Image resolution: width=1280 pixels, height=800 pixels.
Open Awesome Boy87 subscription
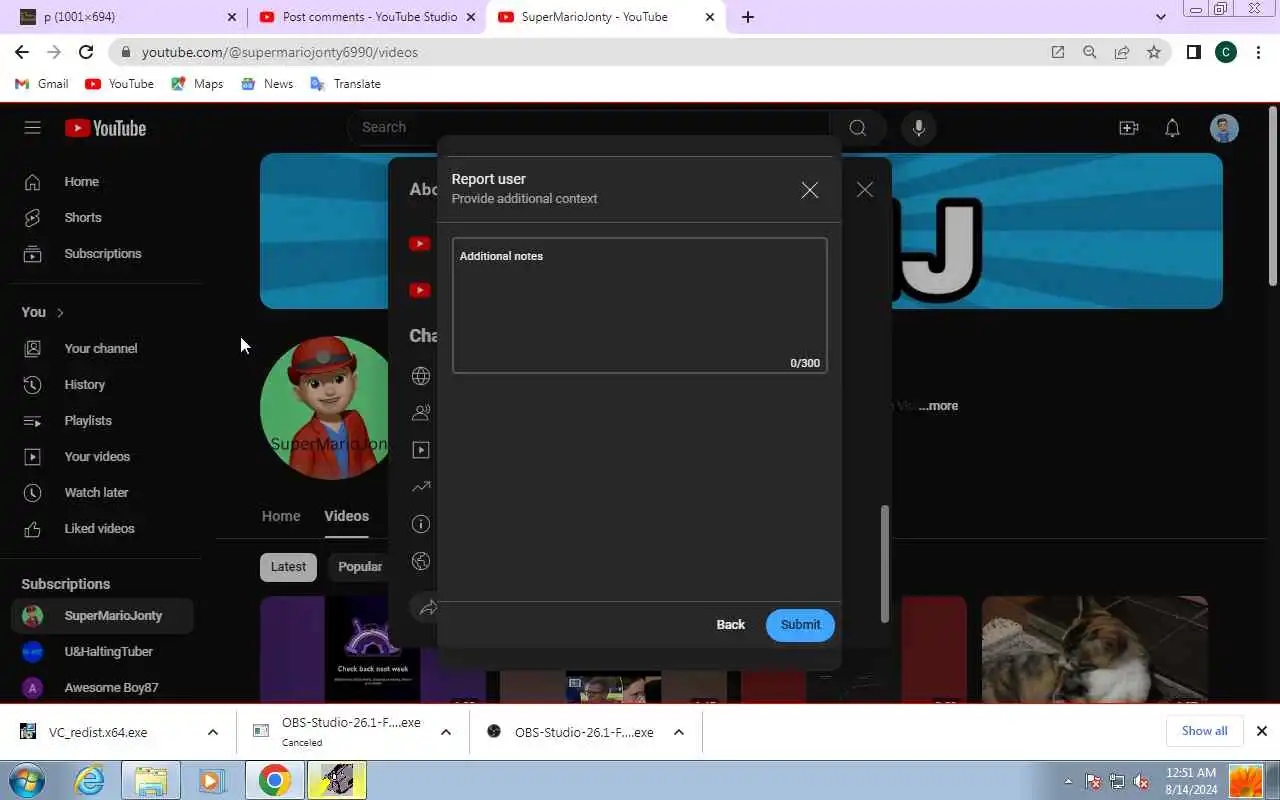pos(102,688)
